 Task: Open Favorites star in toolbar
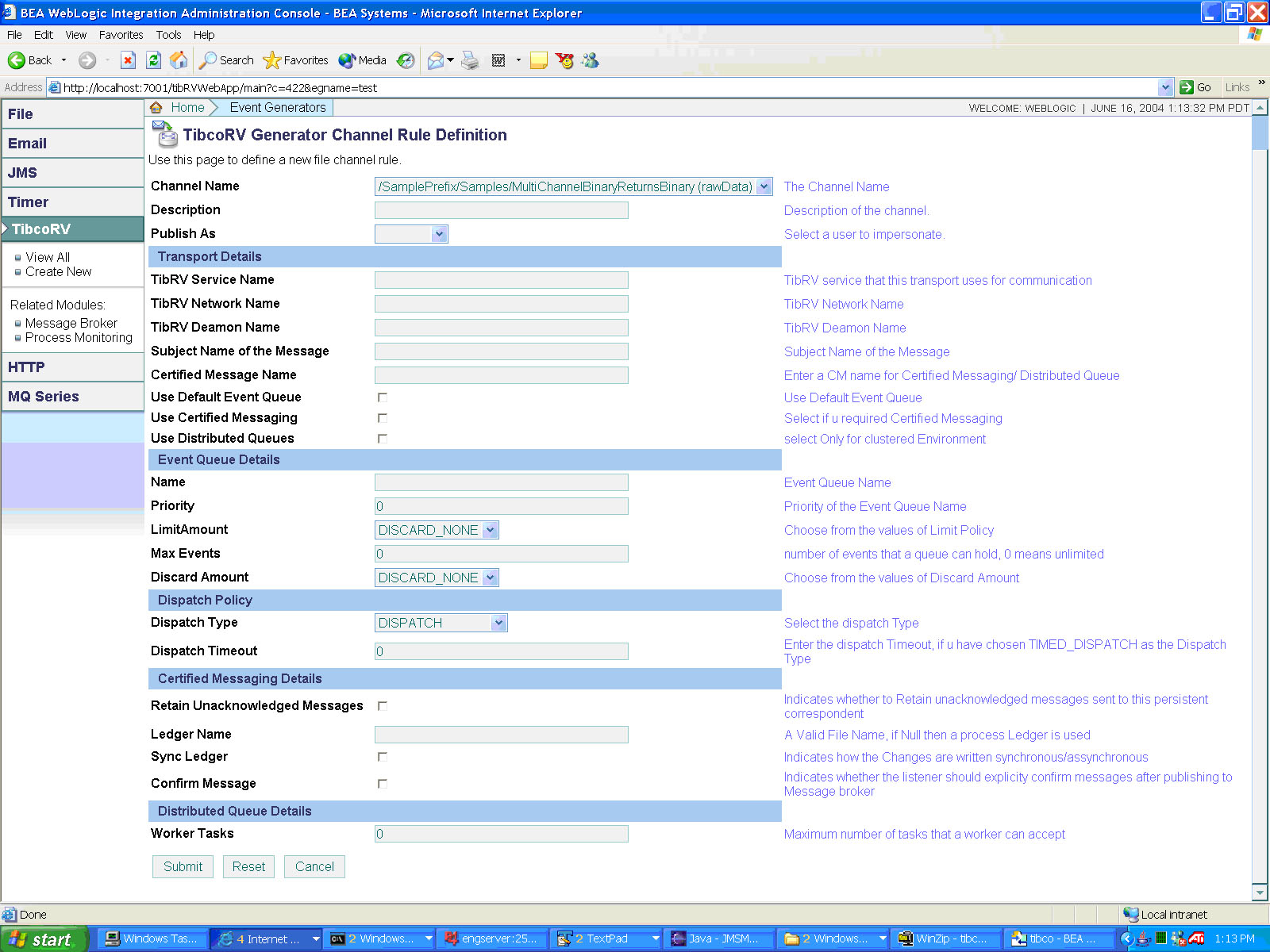coord(295,60)
